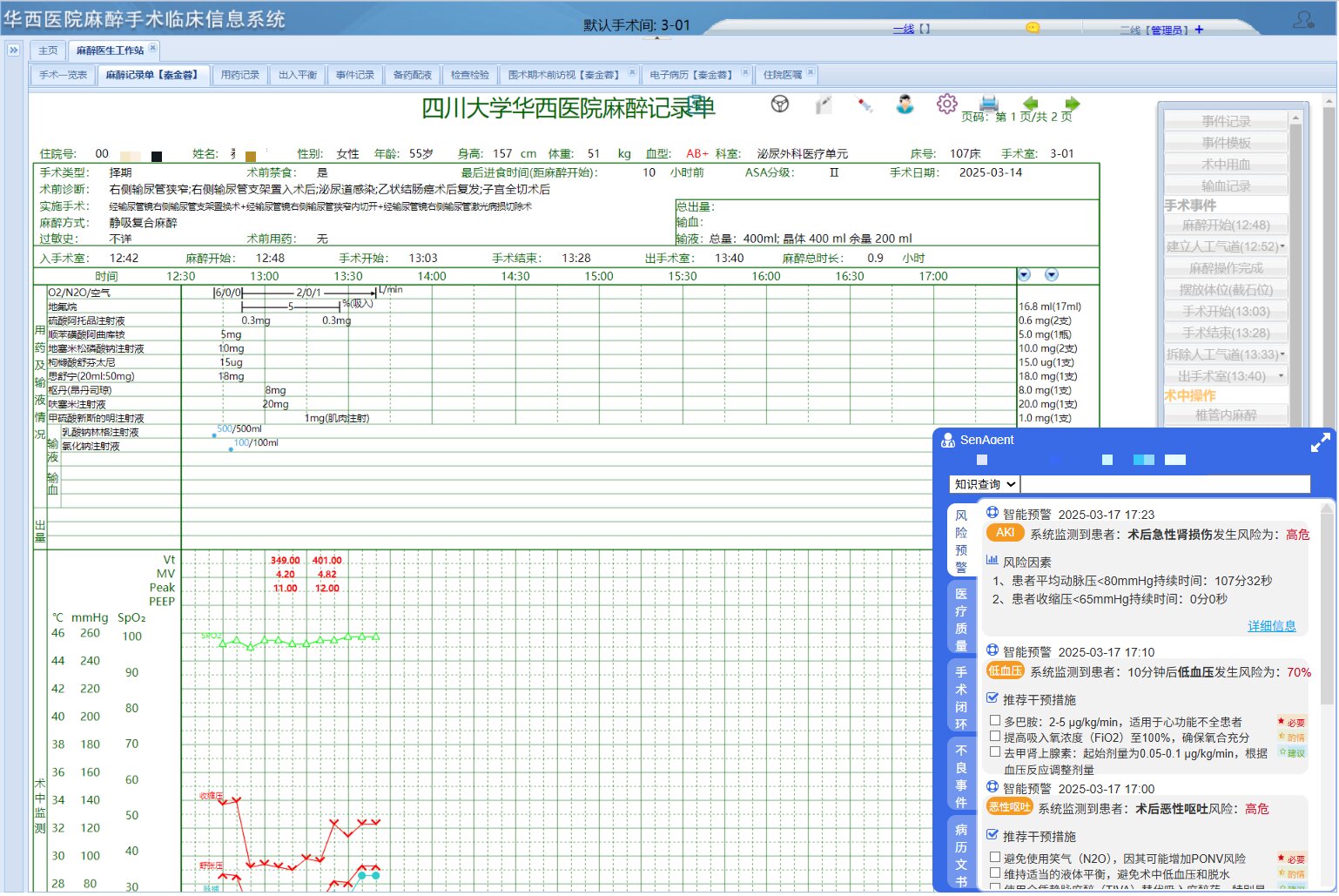Click the steering wheel icon in toolbar
Image resolution: width=1339 pixels, height=896 pixels.
click(780, 104)
